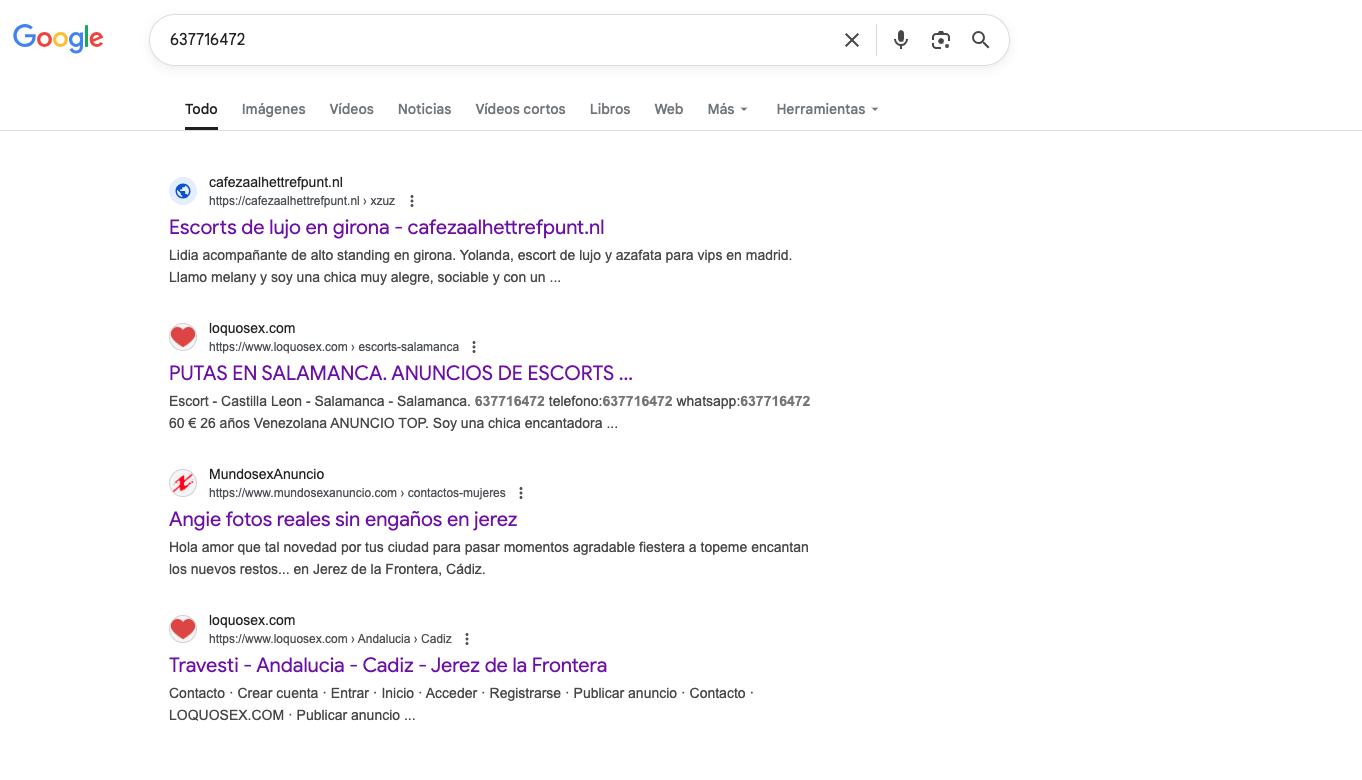Clear the search box with the X icon
Viewport: 1362px width, 780px height.
click(852, 40)
